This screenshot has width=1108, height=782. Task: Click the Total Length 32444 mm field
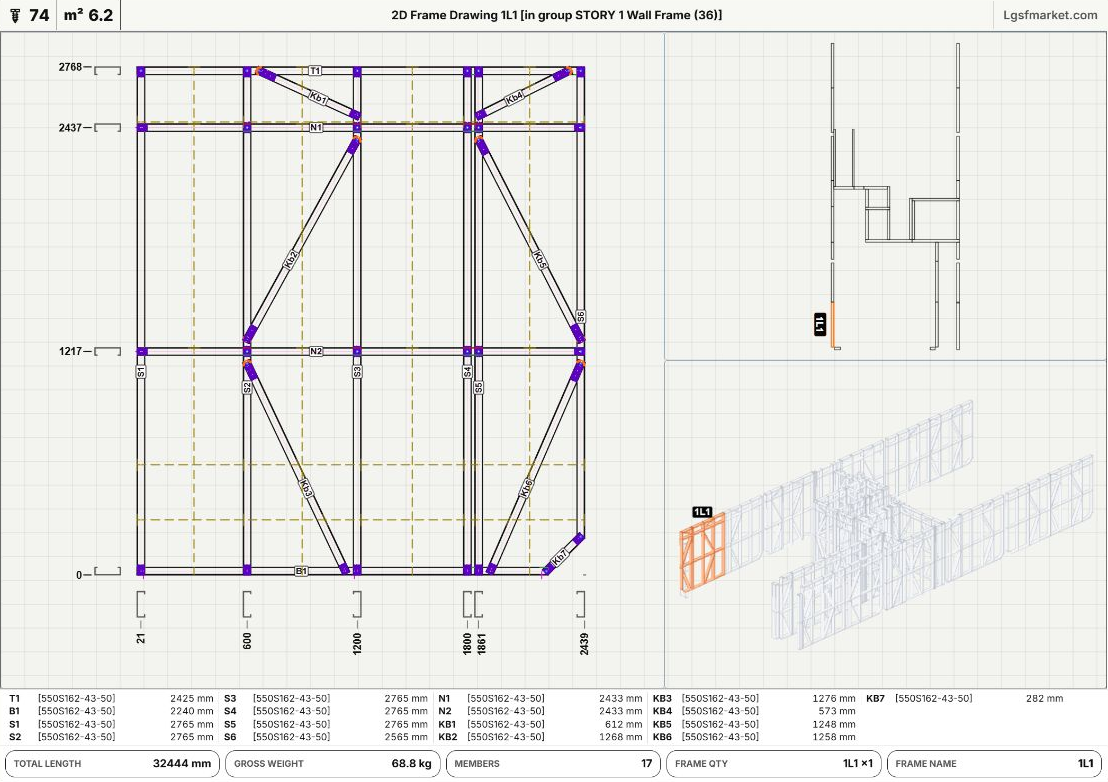[x=112, y=764]
